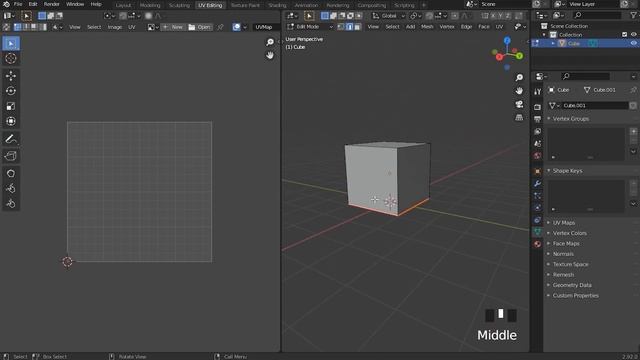Click Cube.001 mesh name field
The height and width of the screenshot is (360, 640).
pyautogui.click(x=595, y=106)
